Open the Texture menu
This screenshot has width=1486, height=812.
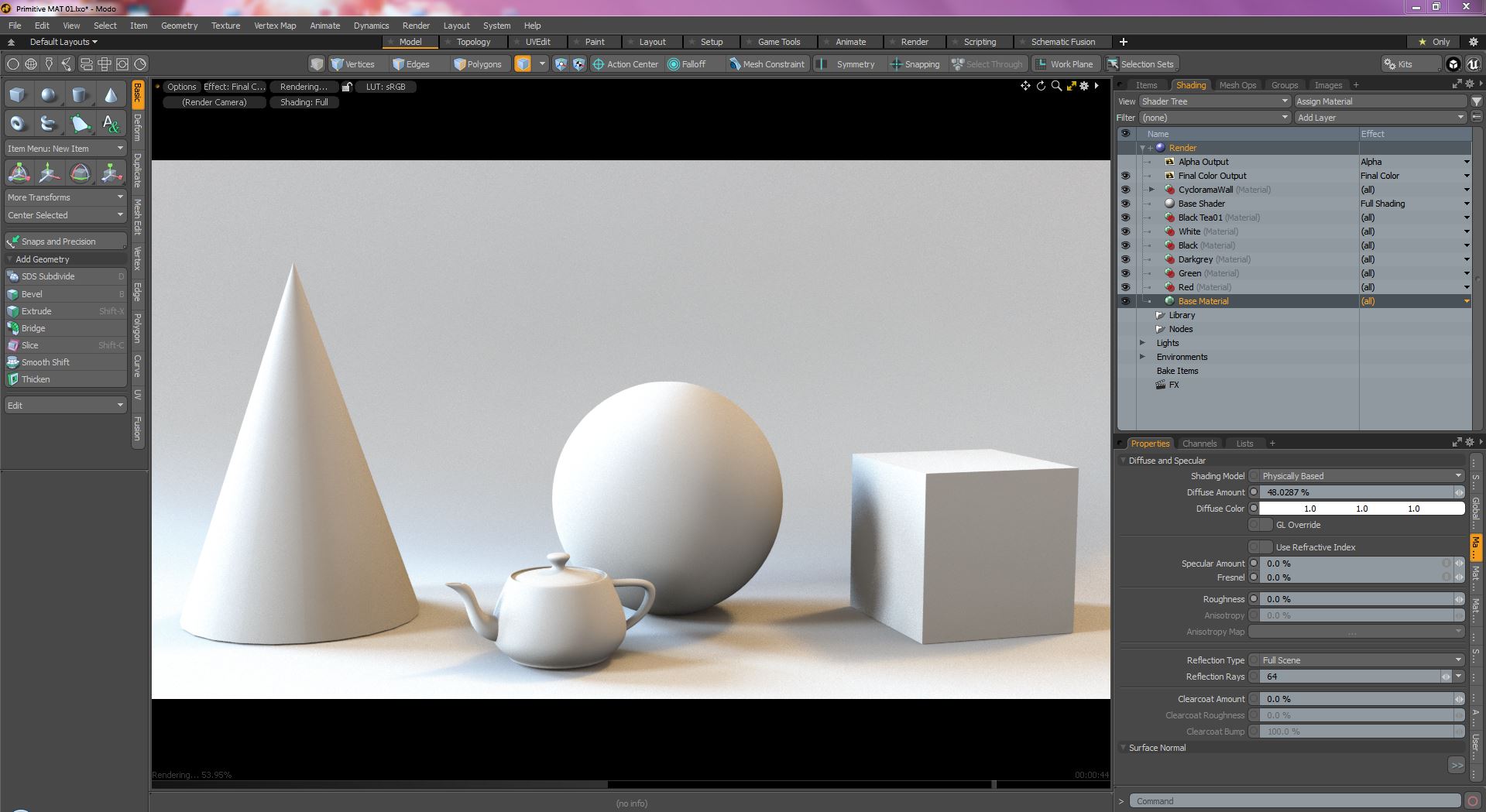(225, 26)
